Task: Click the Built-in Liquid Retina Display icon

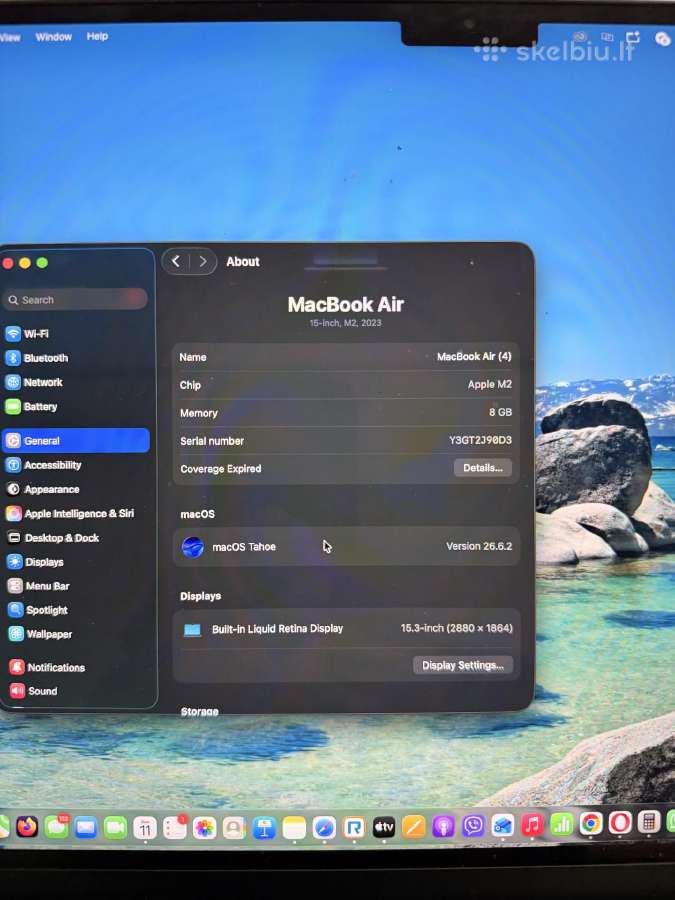Action: [192, 630]
